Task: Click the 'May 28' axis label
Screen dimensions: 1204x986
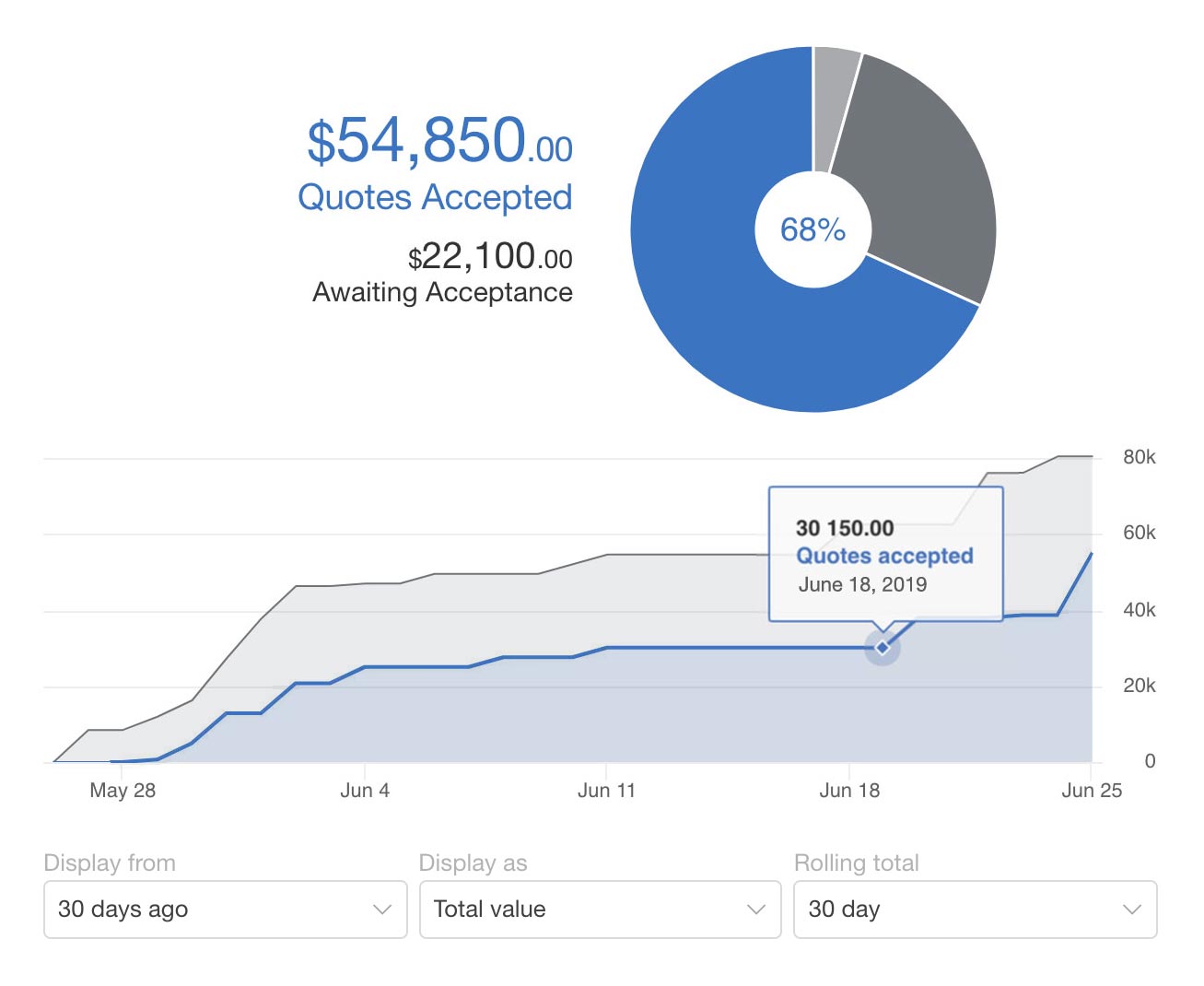Action: click(x=123, y=790)
